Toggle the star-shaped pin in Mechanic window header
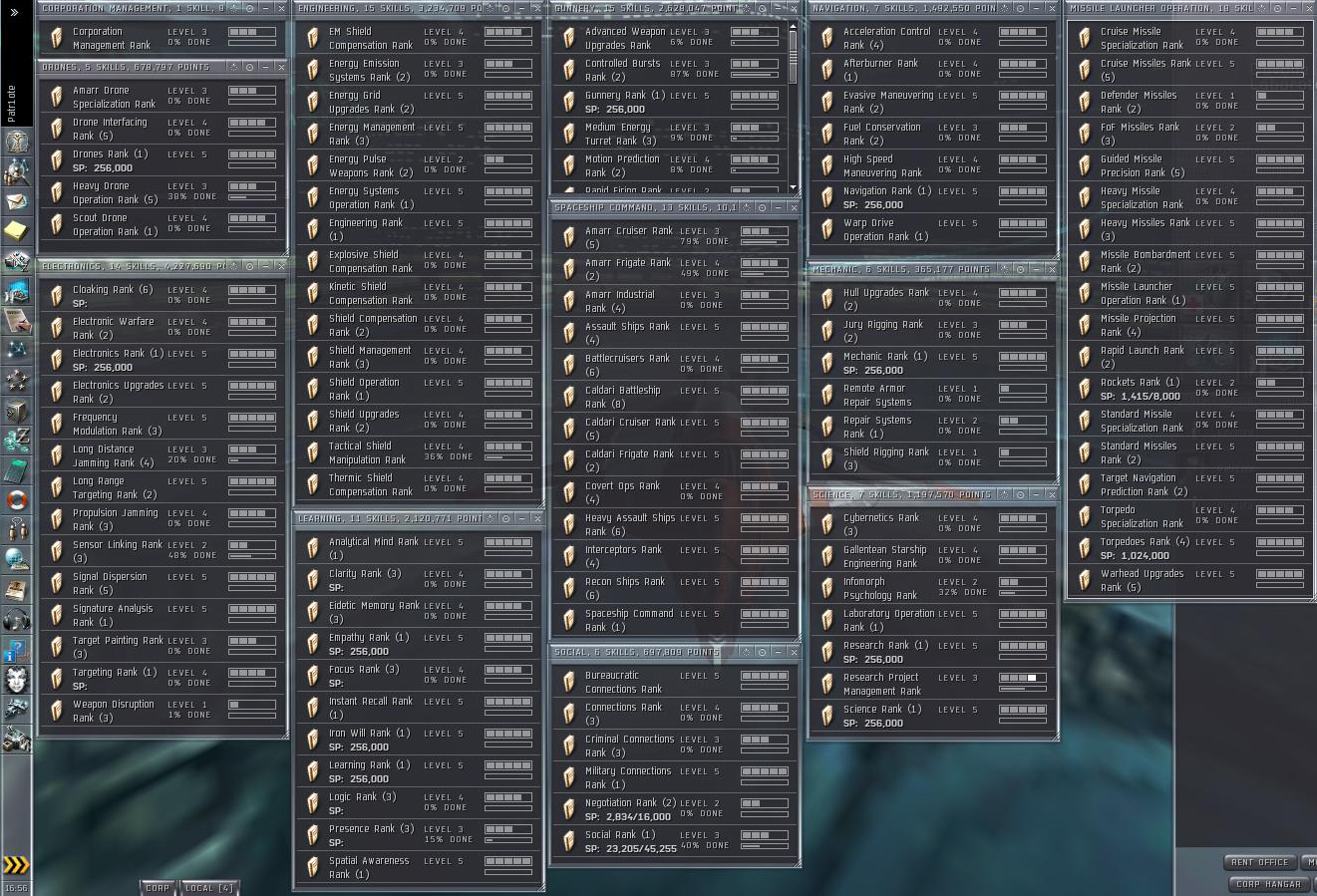 [1004, 269]
